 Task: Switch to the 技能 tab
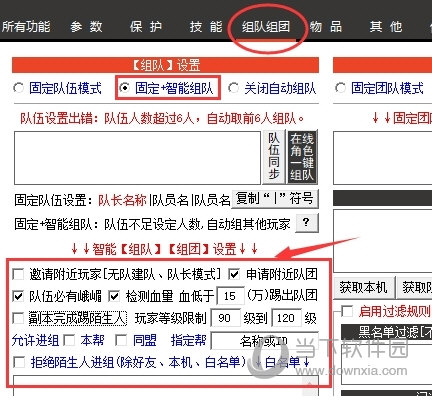pos(206,27)
